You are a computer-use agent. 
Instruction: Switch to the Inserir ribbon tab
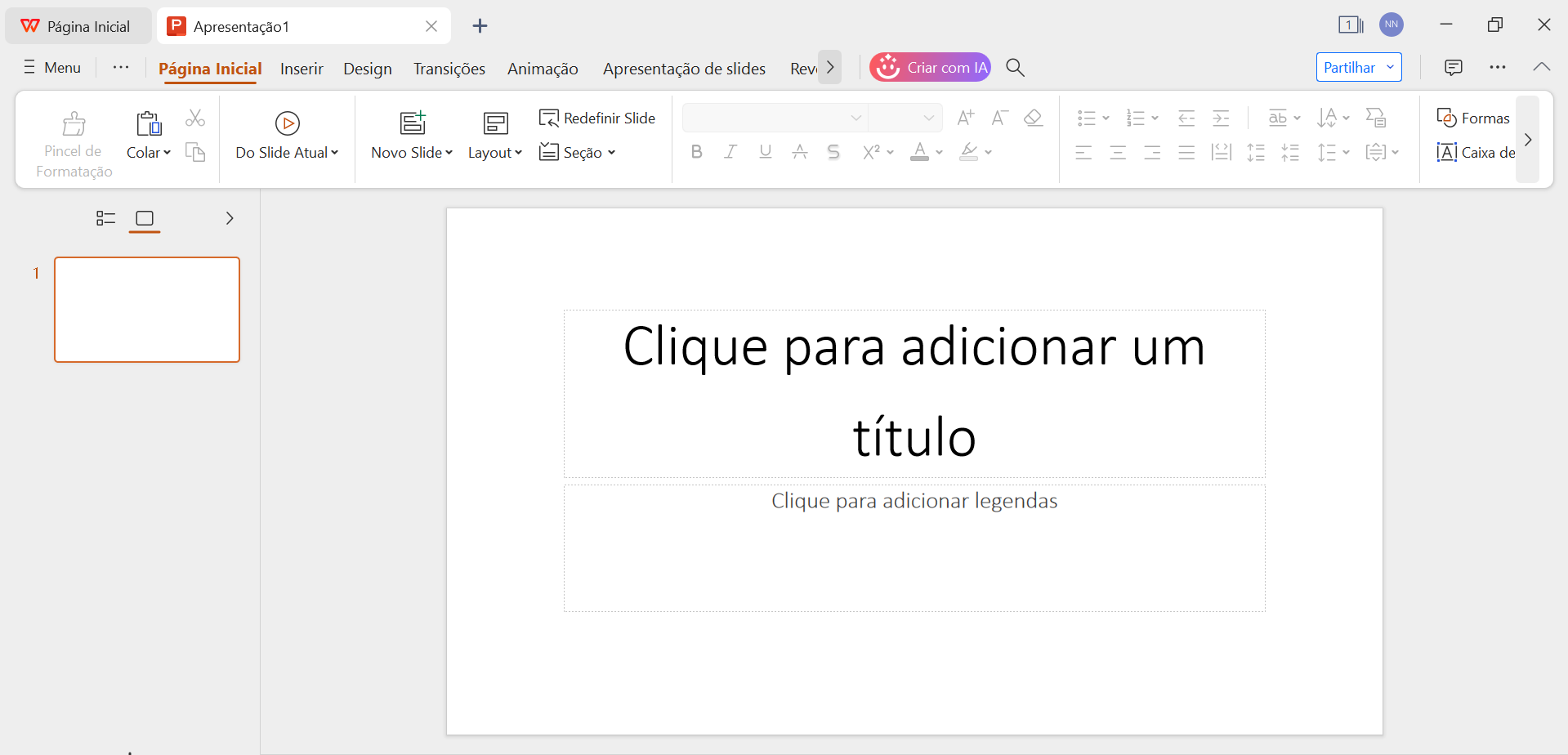302,69
